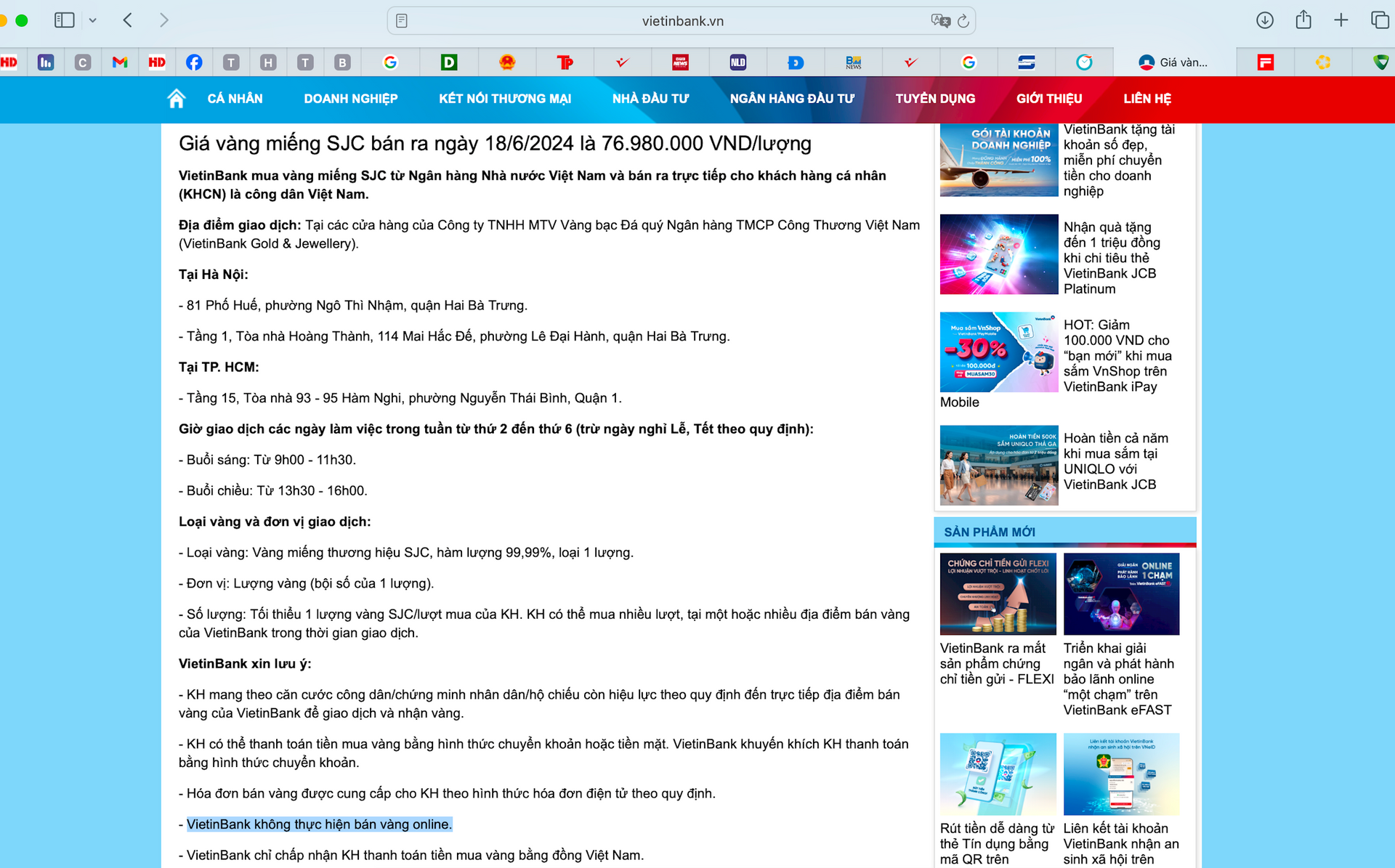Image resolution: width=1395 pixels, height=868 pixels.
Task: Switch to the green shield Vietcombank tab
Action: [1380, 62]
